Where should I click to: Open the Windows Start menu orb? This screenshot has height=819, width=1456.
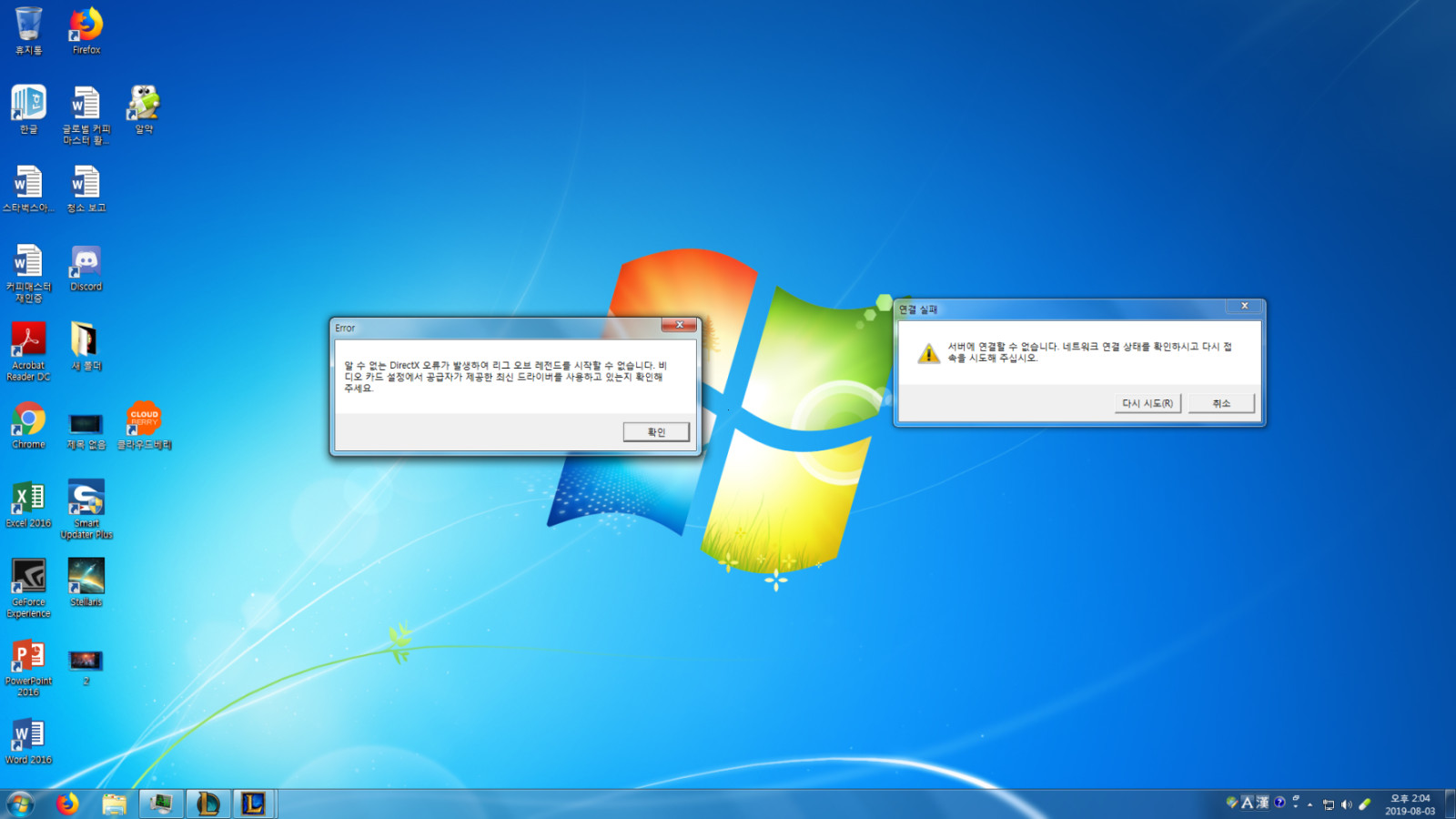click(20, 804)
